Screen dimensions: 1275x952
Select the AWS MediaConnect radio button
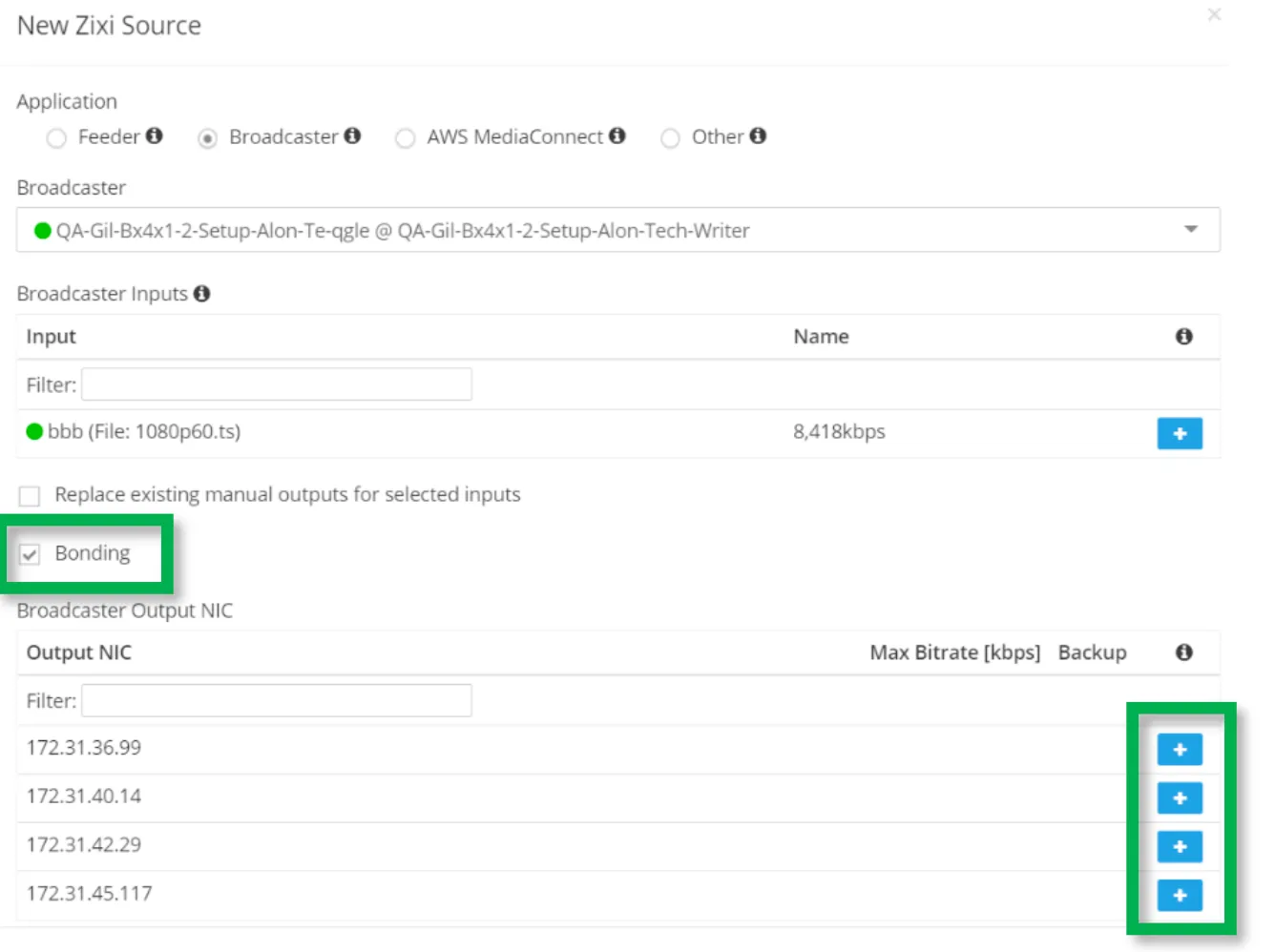tap(405, 138)
